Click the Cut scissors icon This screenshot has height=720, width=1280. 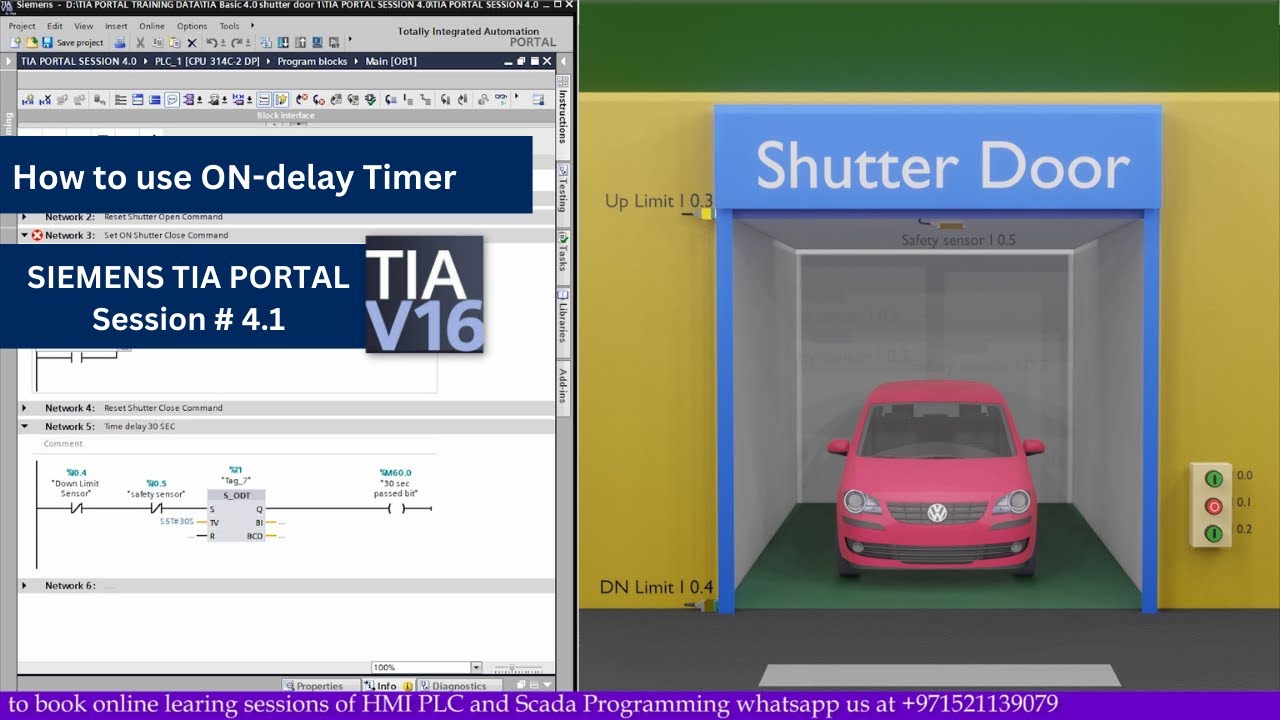[140, 43]
